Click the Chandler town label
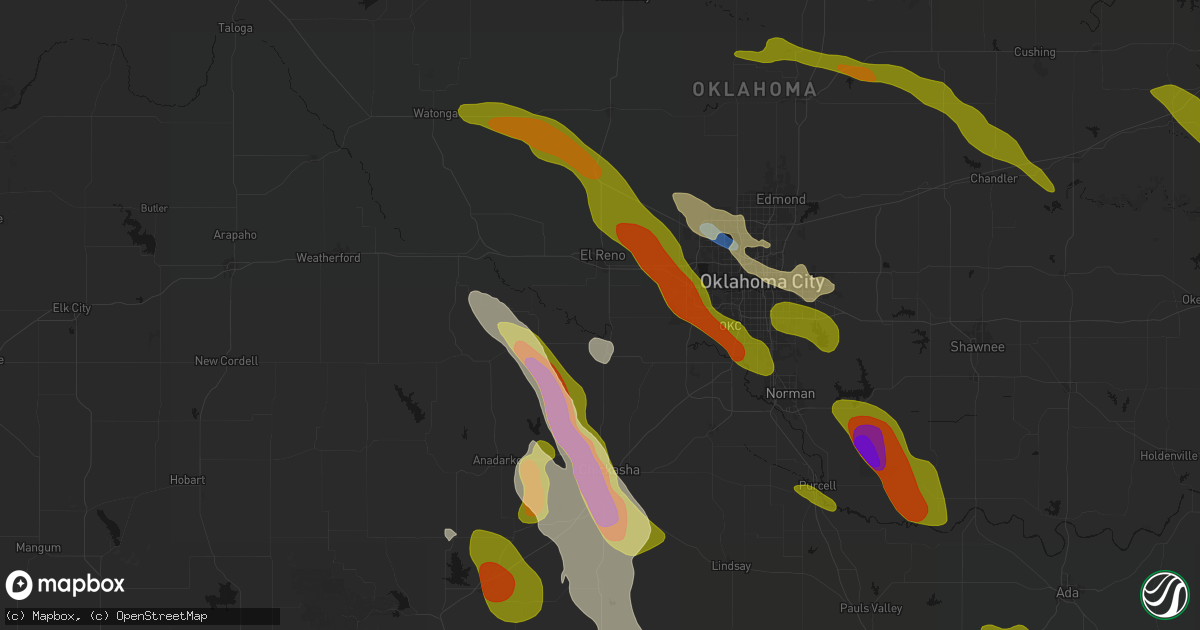This screenshot has width=1200, height=630. click(x=994, y=179)
